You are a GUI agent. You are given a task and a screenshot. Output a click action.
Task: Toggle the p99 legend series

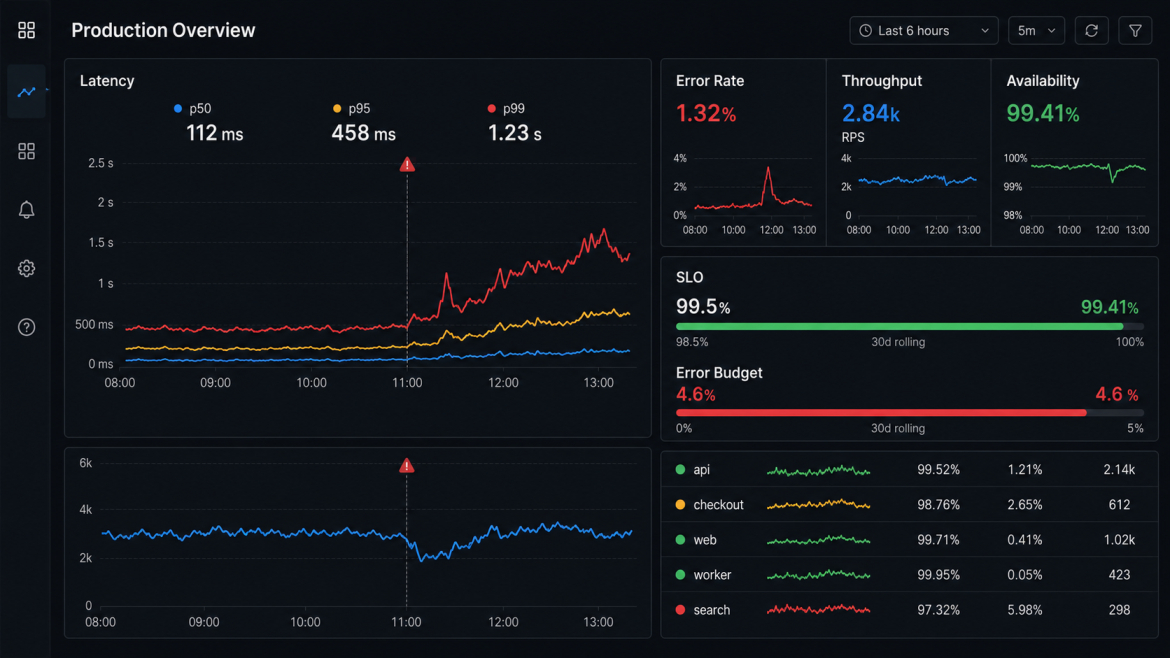pos(506,108)
